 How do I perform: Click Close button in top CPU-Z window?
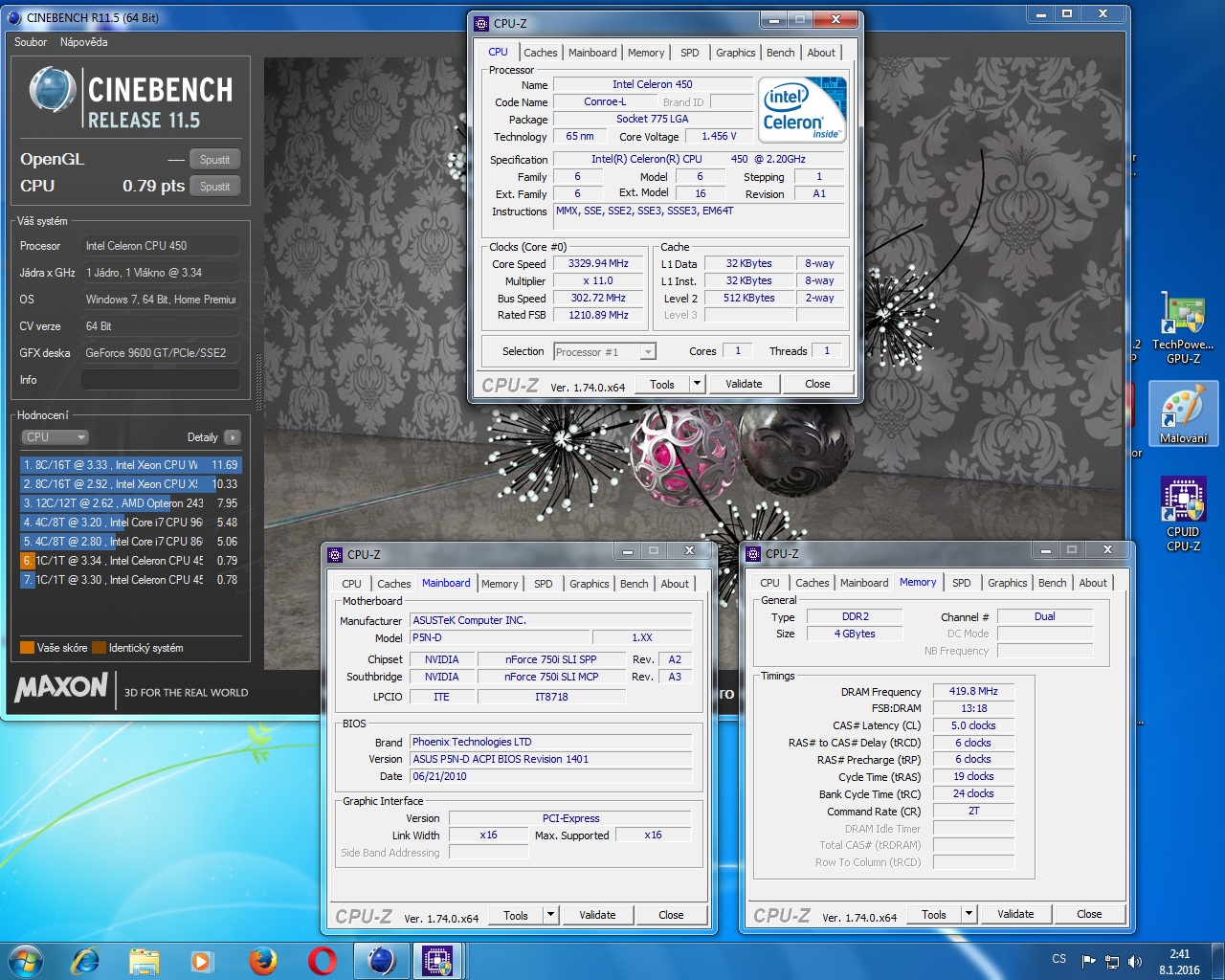(817, 384)
